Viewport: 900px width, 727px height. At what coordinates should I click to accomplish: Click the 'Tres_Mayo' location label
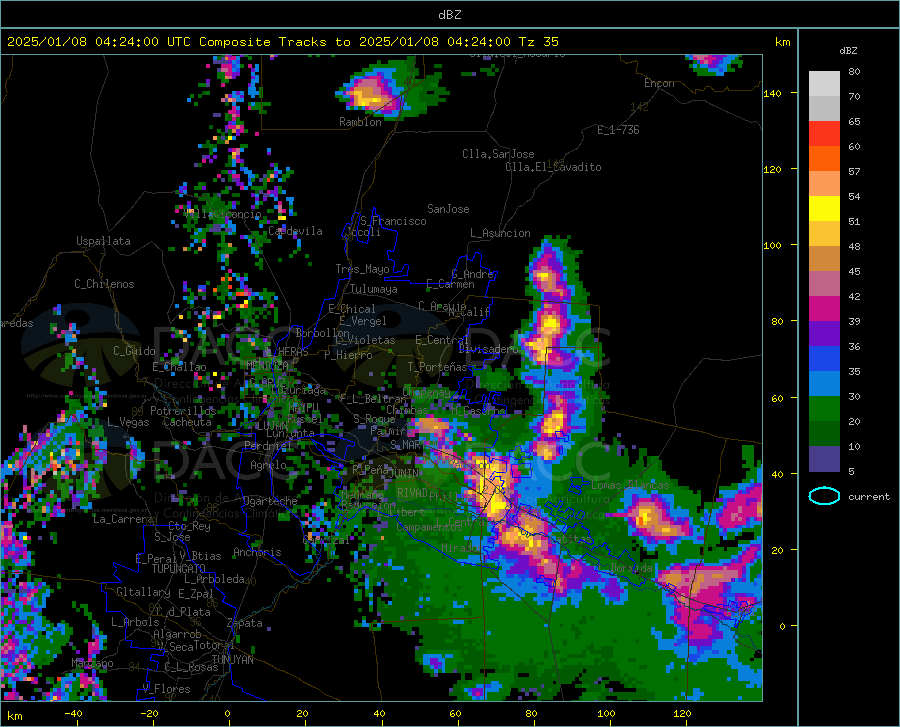coord(362,269)
